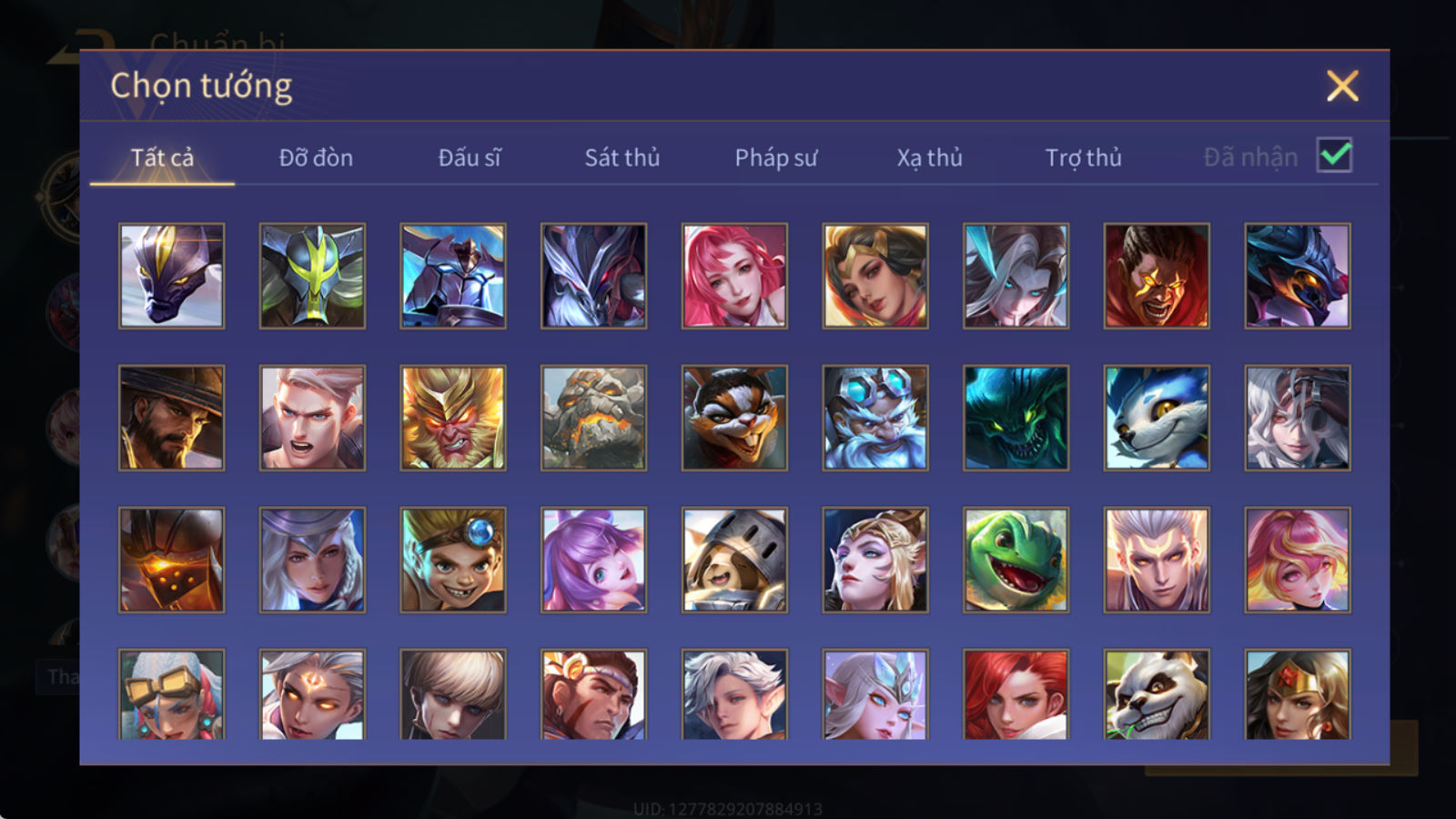Choose the panda hero portrait
This screenshot has height=819, width=1456.
click(x=1157, y=694)
